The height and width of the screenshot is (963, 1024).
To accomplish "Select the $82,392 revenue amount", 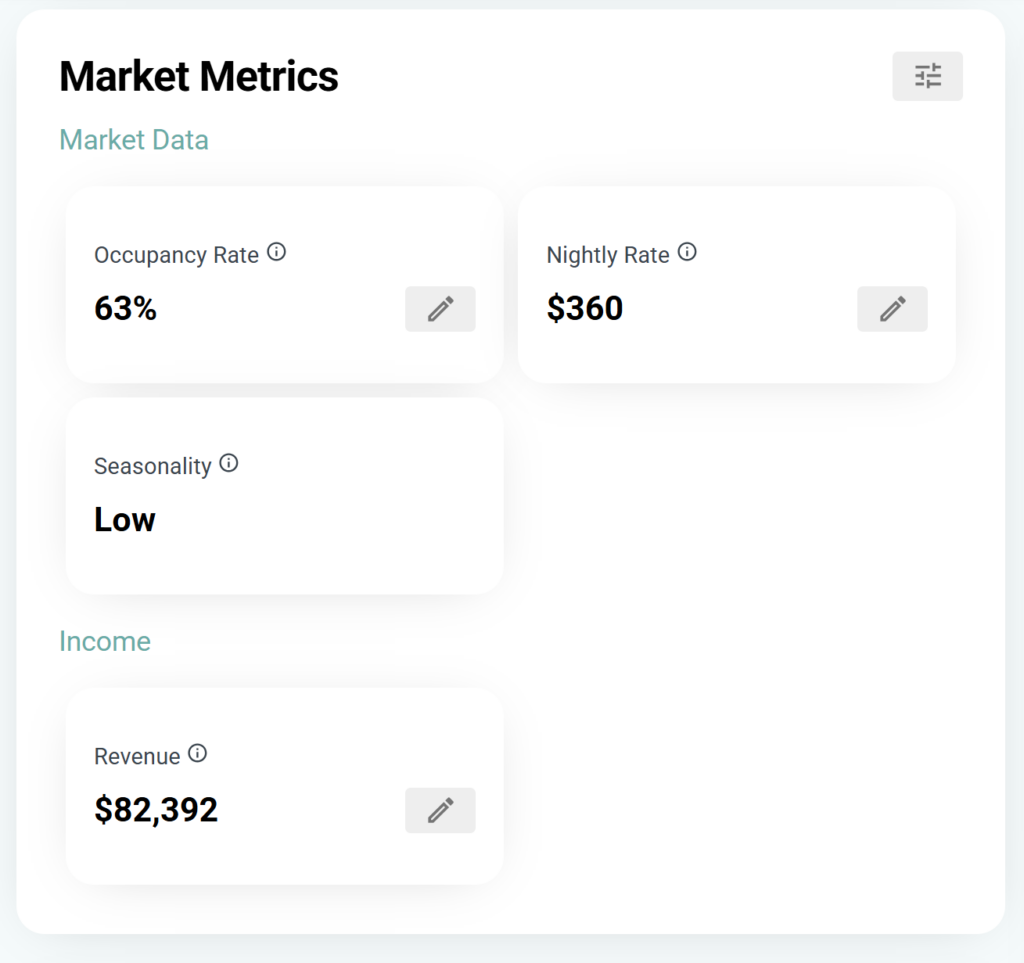I will tap(156, 810).
